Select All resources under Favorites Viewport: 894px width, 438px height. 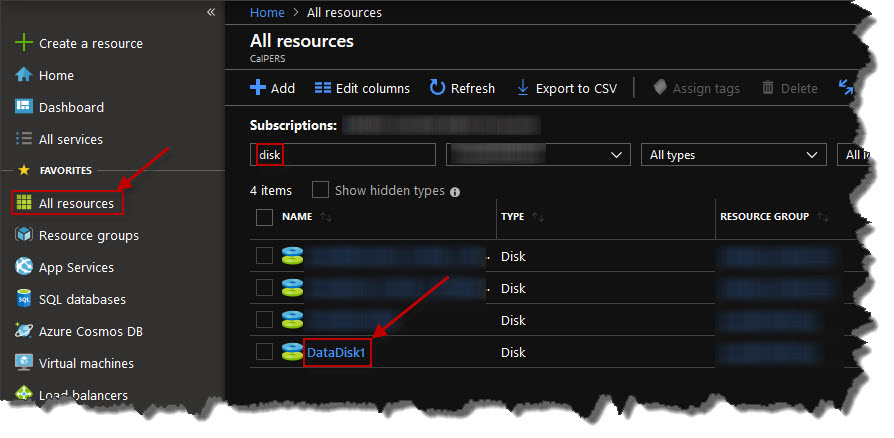76,203
